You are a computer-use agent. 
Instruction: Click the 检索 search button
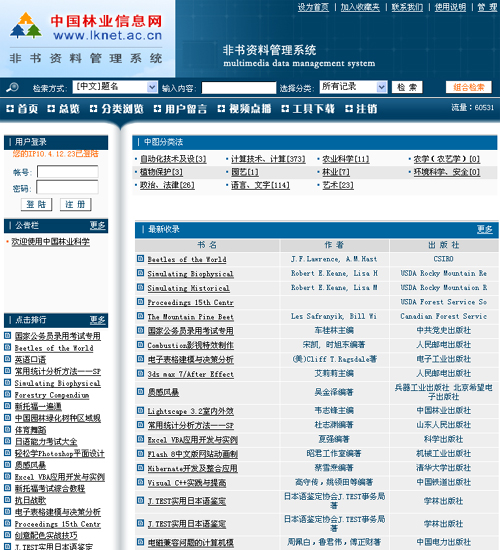point(407,87)
